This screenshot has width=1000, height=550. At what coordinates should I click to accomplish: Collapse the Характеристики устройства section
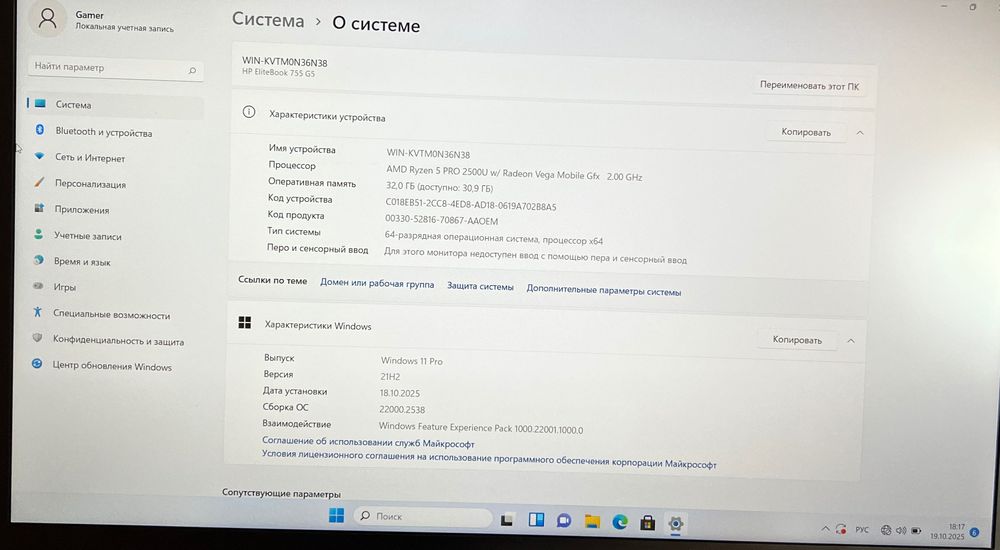(x=860, y=133)
